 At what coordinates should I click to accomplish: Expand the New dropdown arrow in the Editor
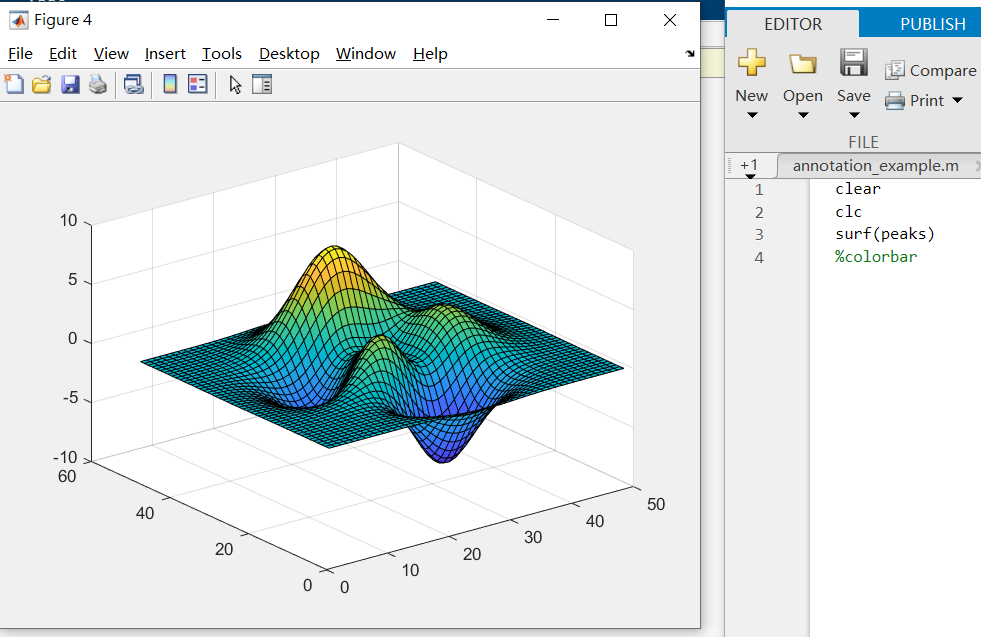point(751,112)
